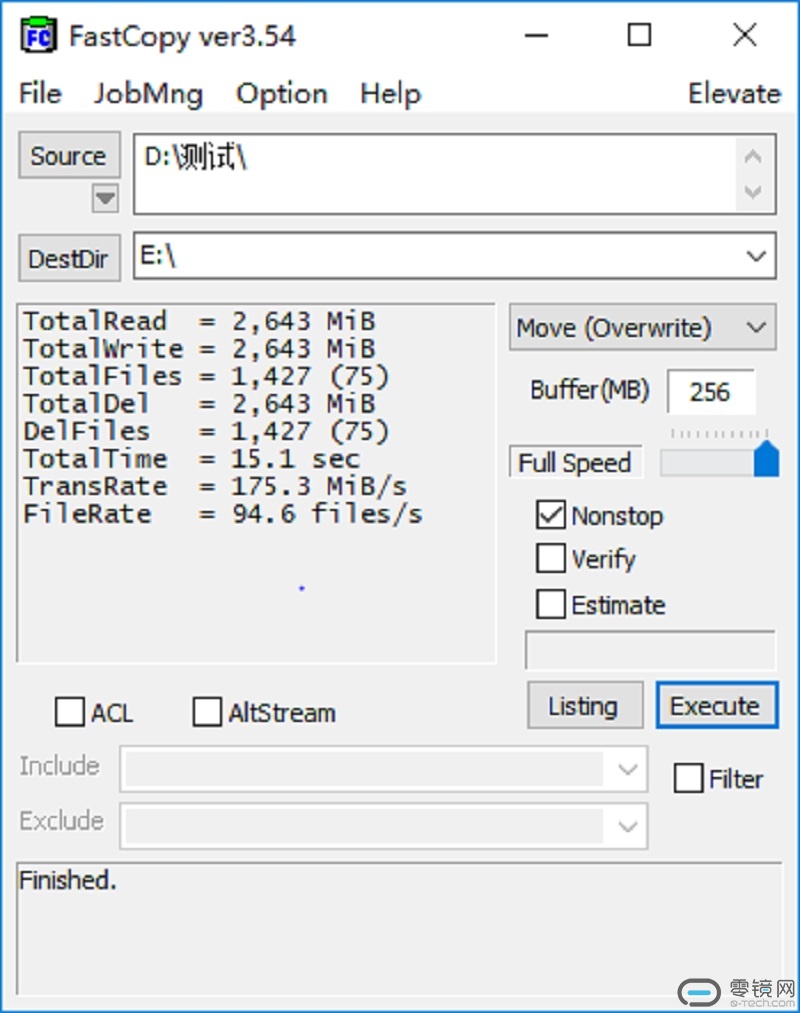800x1013 pixels.
Task: Close the FastCopy window
Action: pyautogui.click(x=744, y=36)
